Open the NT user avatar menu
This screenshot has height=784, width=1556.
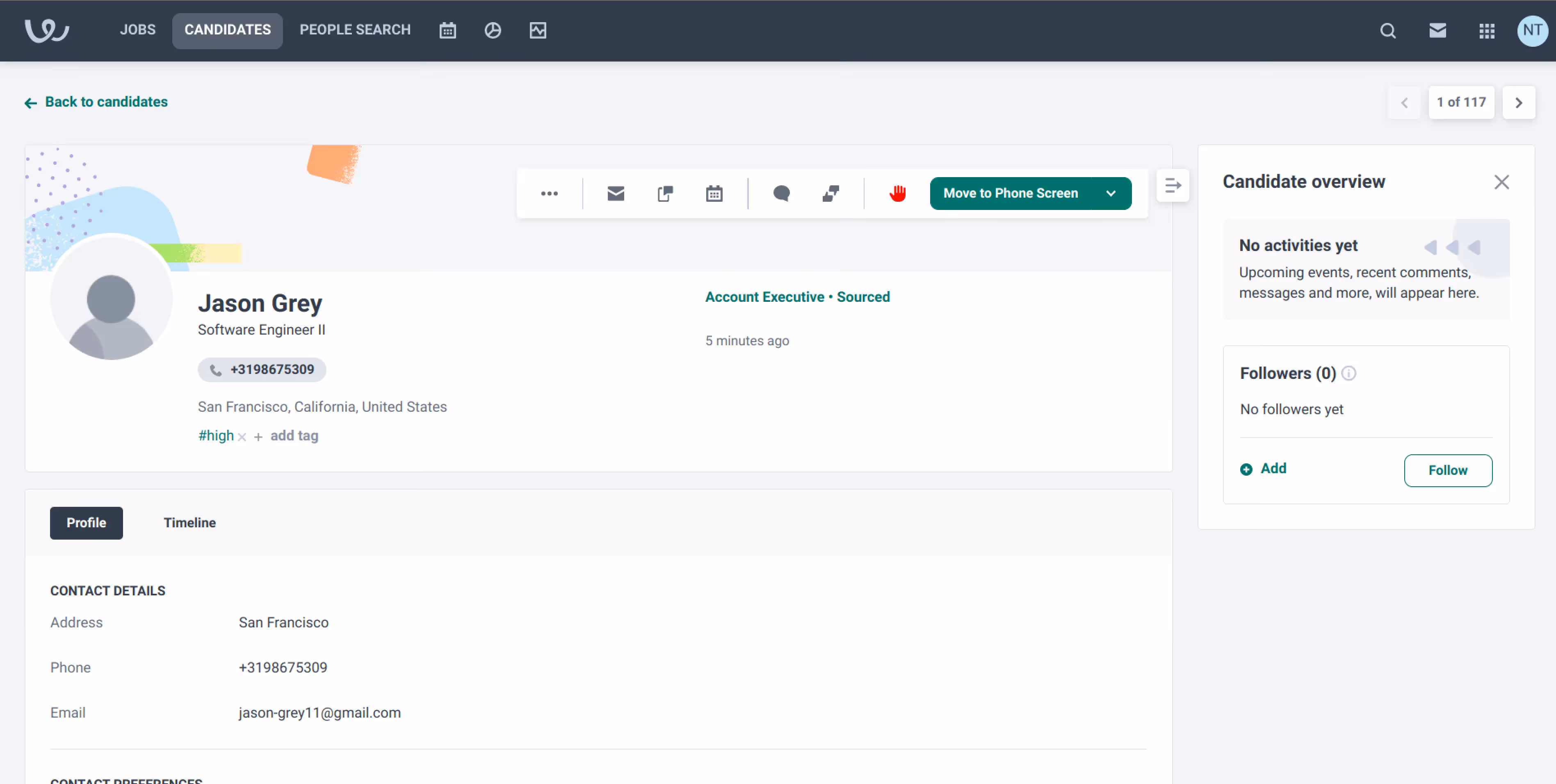[1533, 30]
